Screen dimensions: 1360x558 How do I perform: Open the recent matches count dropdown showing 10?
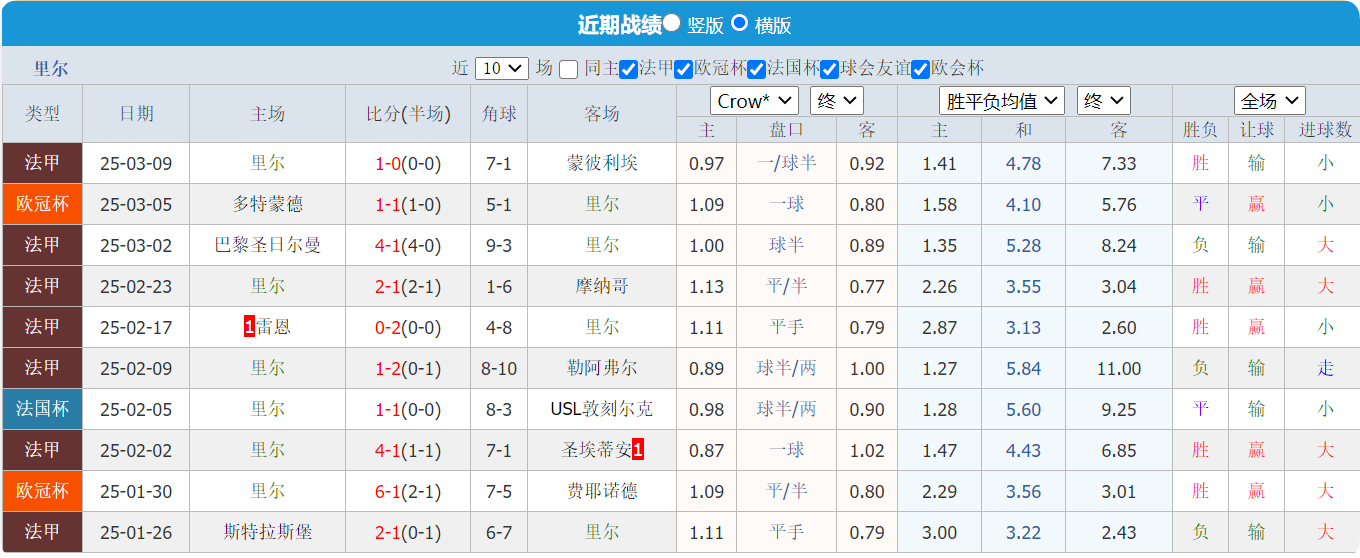pos(502,69)
